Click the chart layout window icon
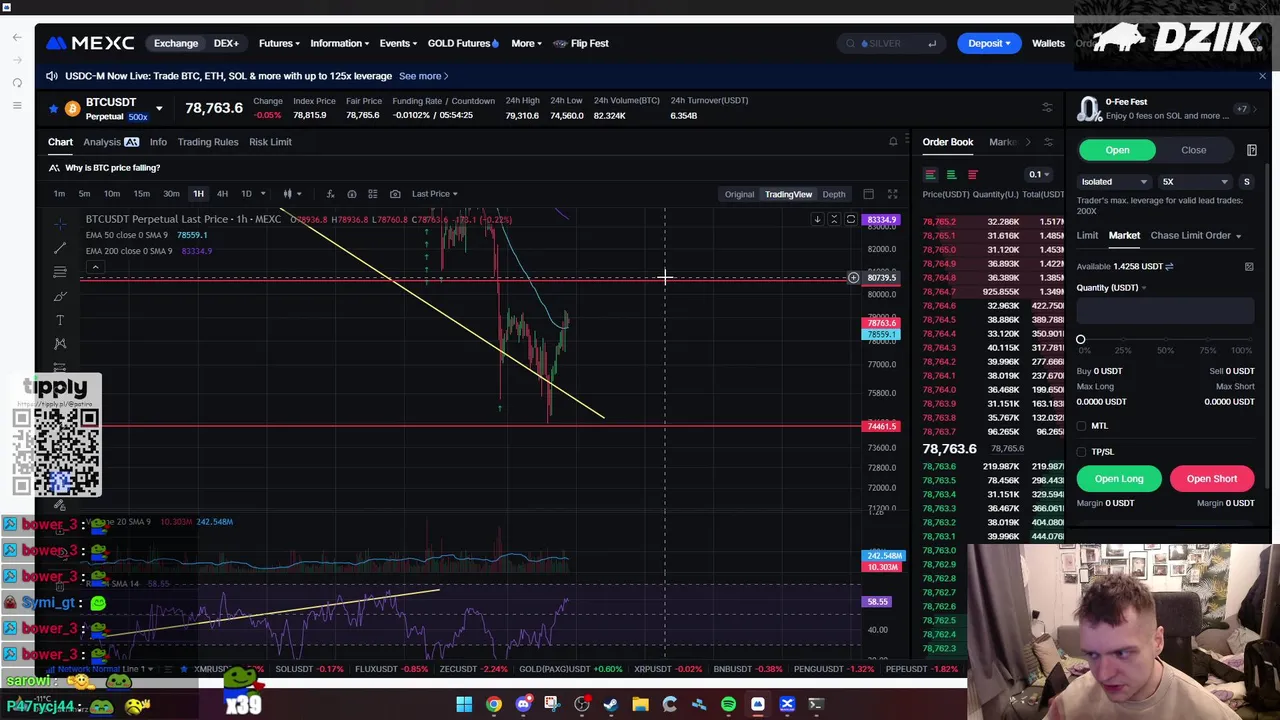This screenshot has width=1280, height=720. tap(868, 194)
